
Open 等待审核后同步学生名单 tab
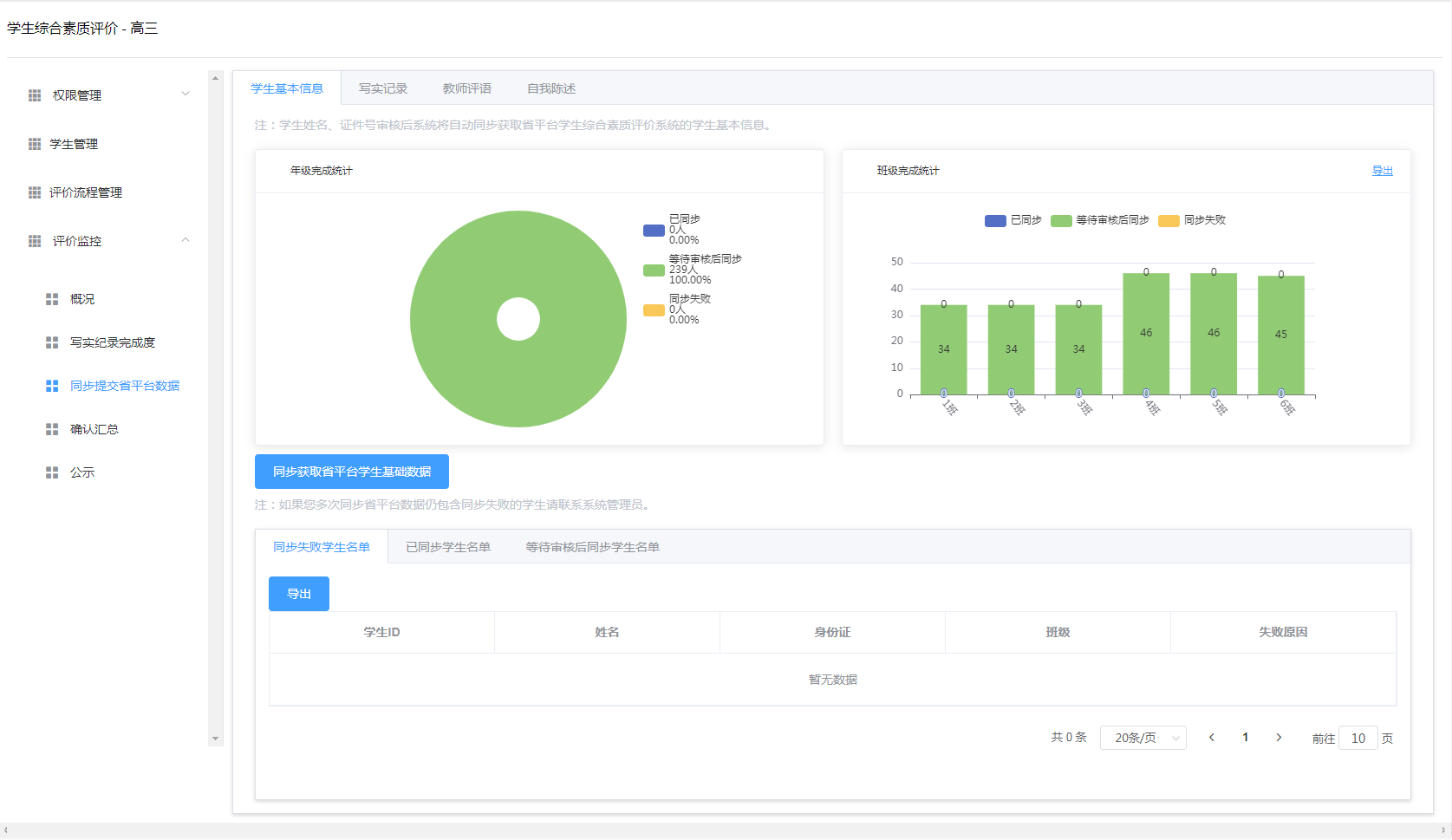pyautogui.click(x=593, y=547)
